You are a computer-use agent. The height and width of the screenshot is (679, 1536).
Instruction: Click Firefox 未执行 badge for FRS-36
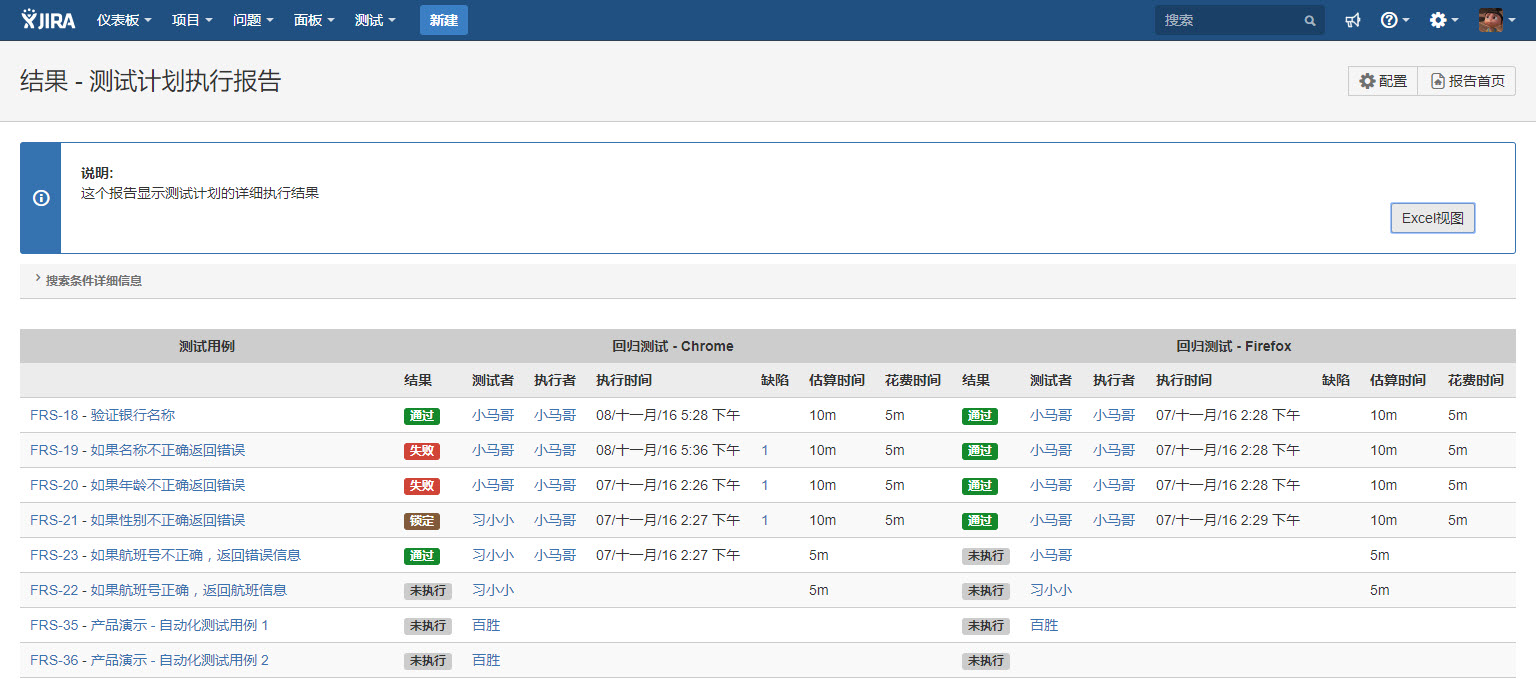[986, 661]
